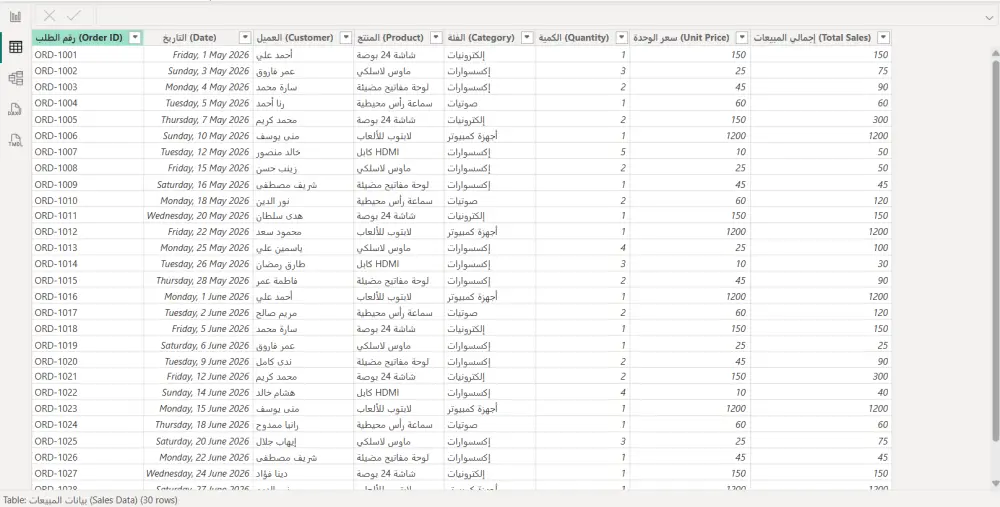Select total sales 25 in ORD-1019 row

(821, 345)
